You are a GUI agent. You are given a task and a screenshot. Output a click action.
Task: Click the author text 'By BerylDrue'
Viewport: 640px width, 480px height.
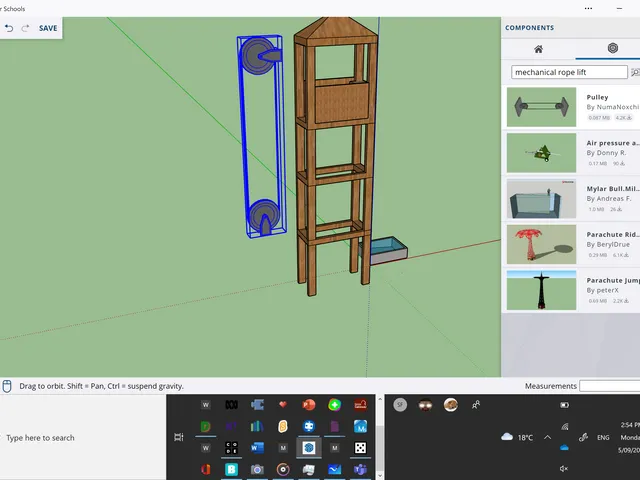[608, 244]
